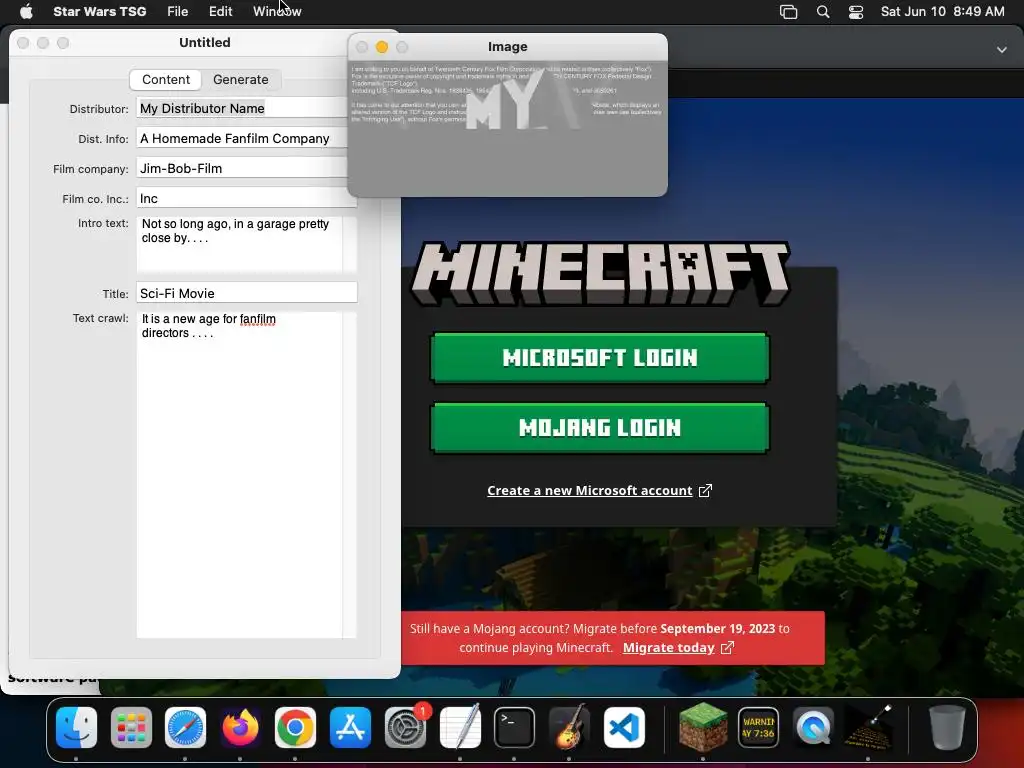This screenshot has width=1024, height=768.
Task: Click the Film company field
Action: pos(242,168)
